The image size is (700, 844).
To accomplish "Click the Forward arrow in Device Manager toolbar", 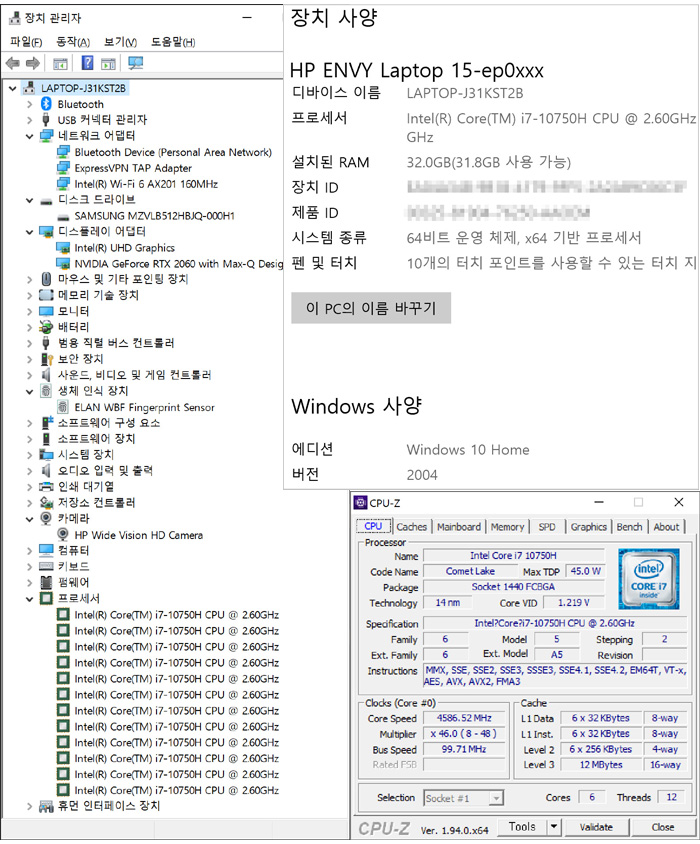I will [33, 64].
